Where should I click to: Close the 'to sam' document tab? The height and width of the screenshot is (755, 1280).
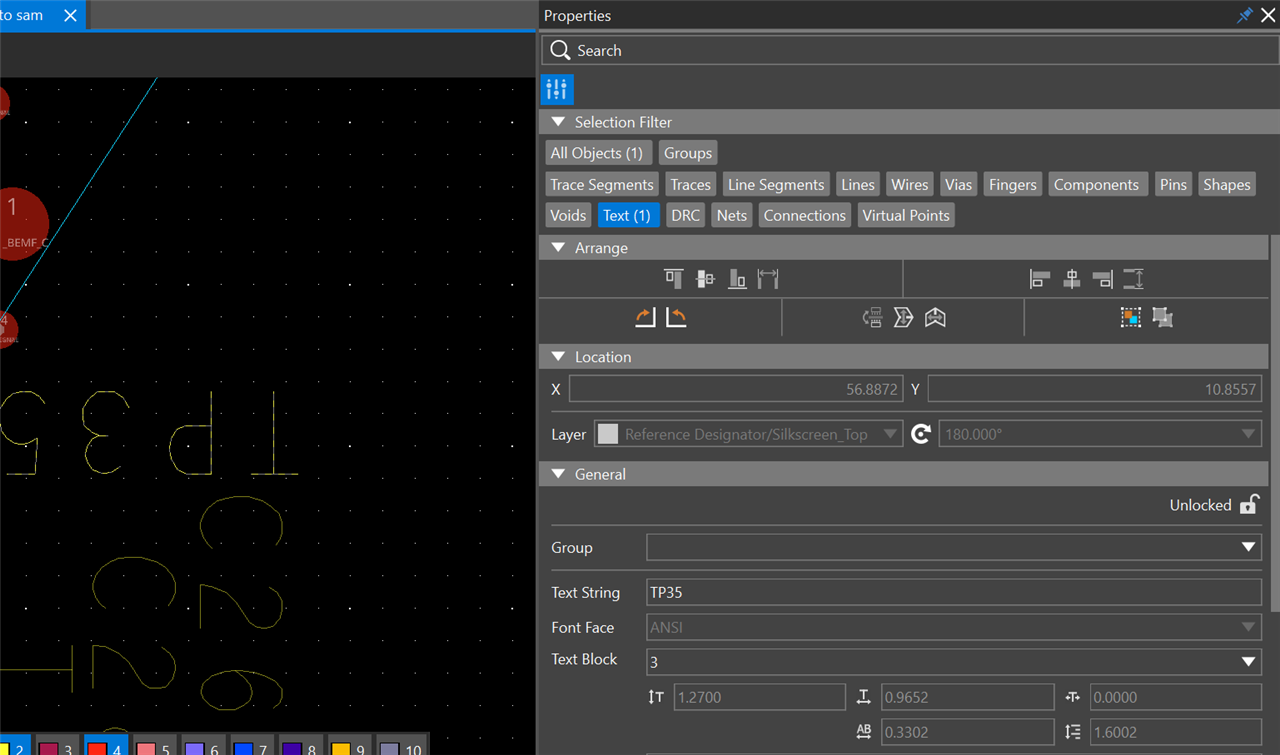click(x=70, y=15)
